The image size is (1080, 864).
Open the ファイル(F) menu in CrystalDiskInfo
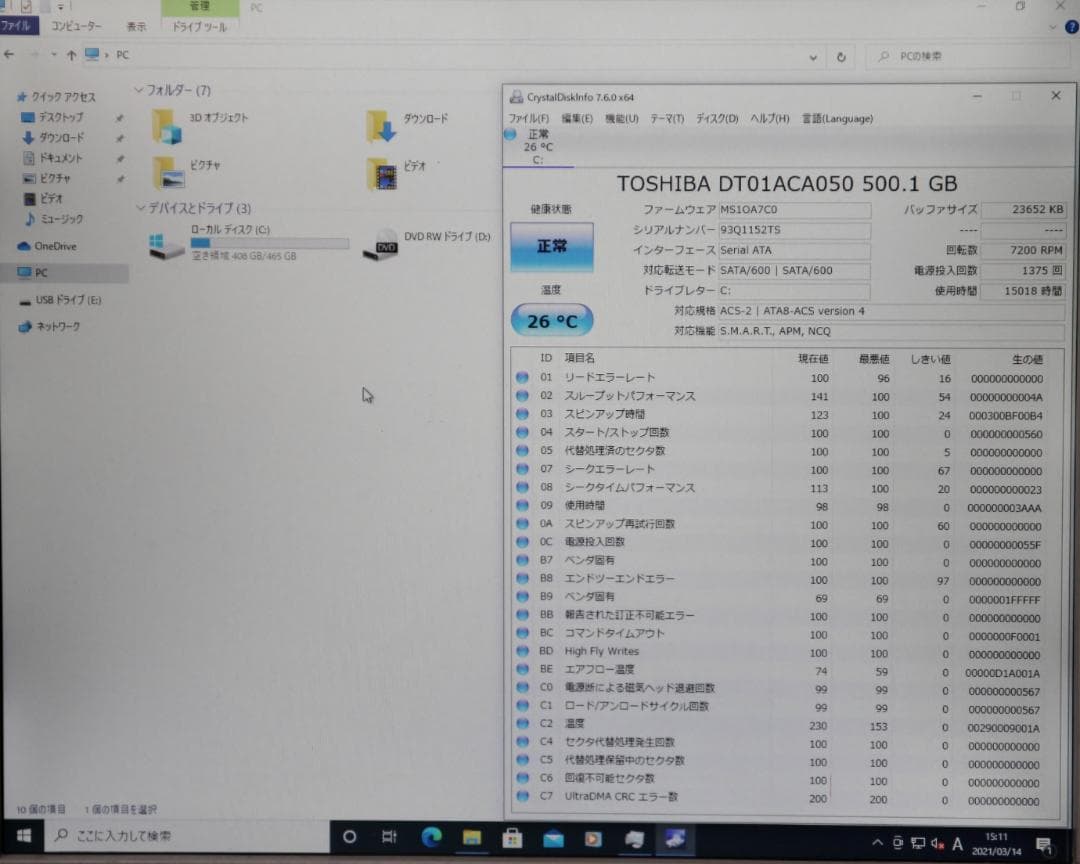point(528,119)
